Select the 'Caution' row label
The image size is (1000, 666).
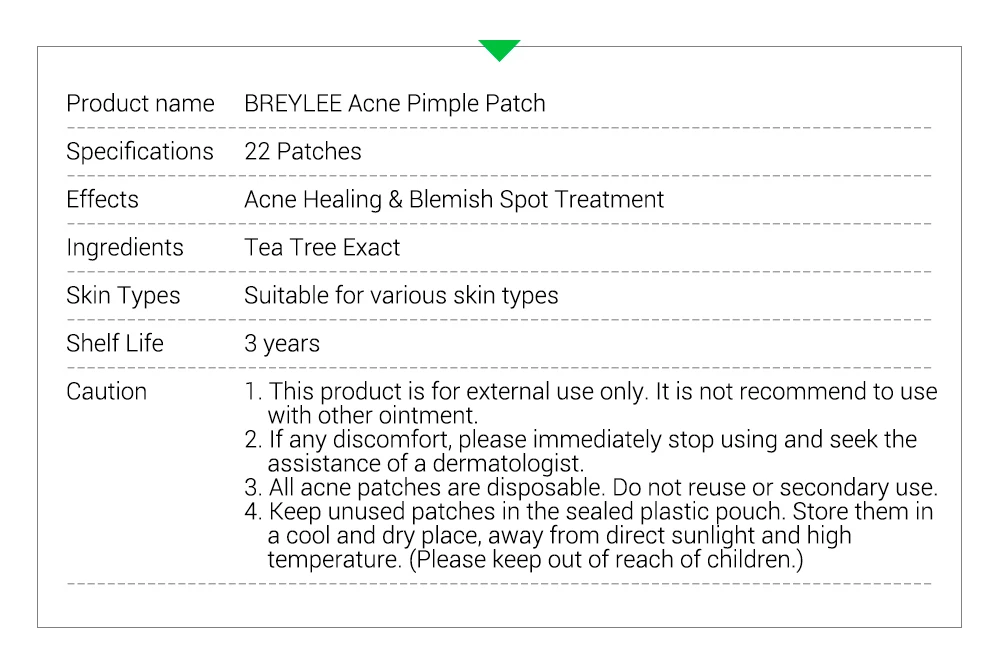tap(107, 391)
